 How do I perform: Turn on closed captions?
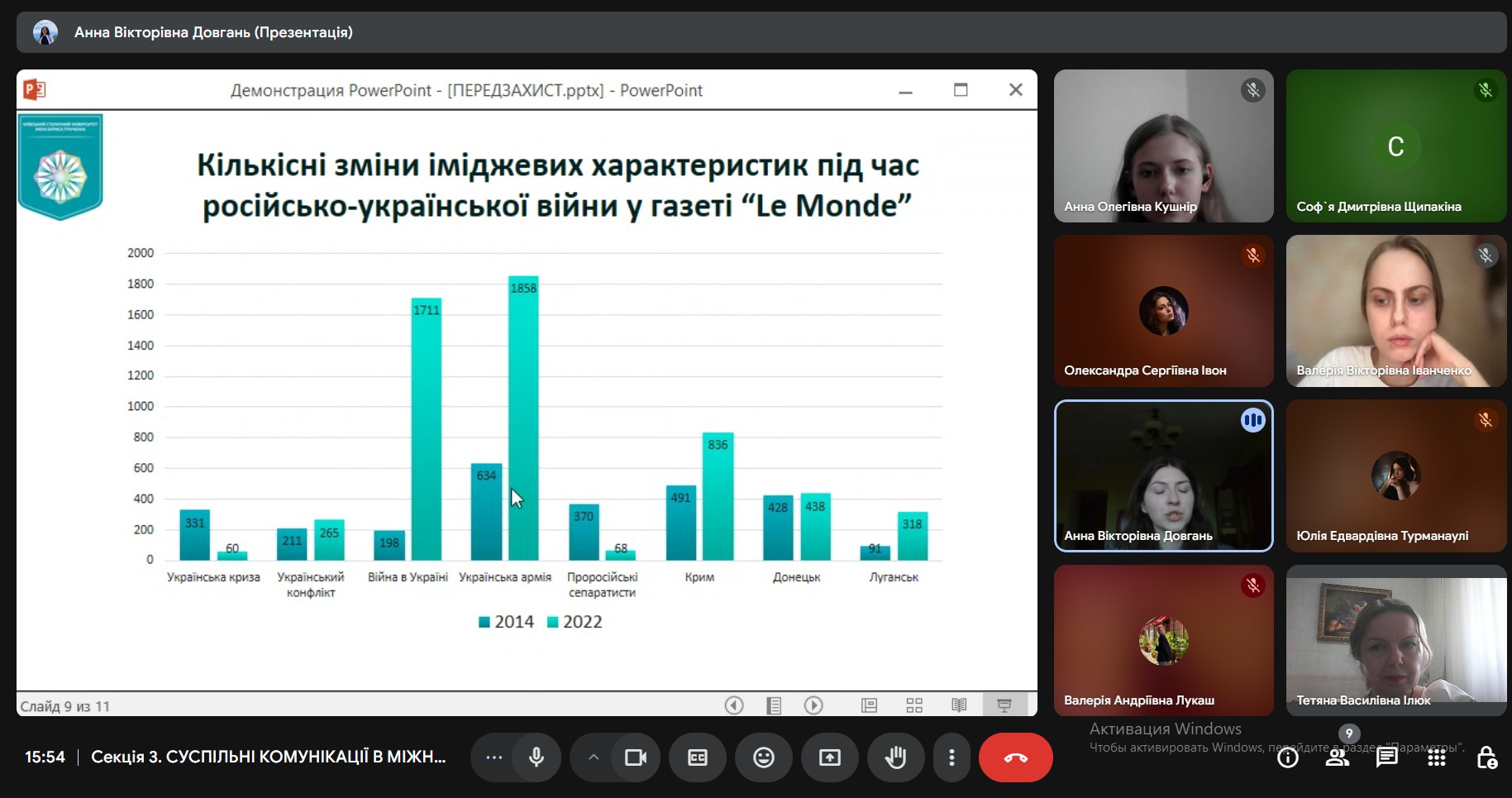pos(698,757)
